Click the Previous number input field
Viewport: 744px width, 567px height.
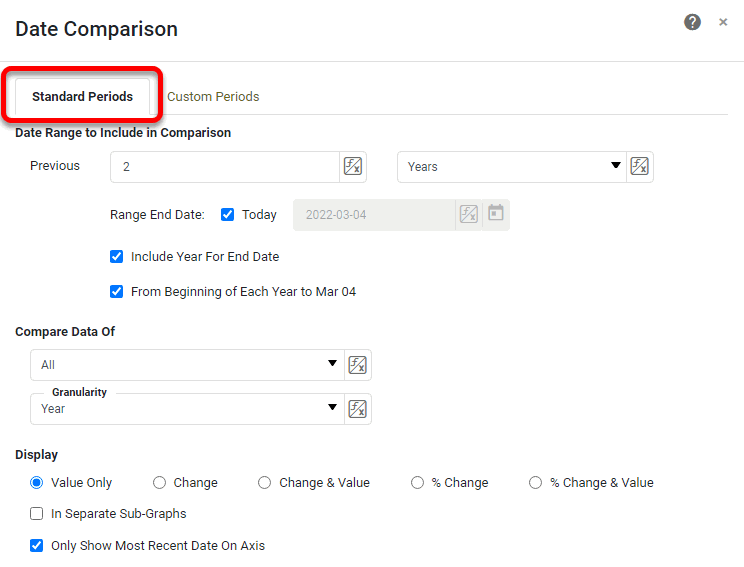(225, 167)
